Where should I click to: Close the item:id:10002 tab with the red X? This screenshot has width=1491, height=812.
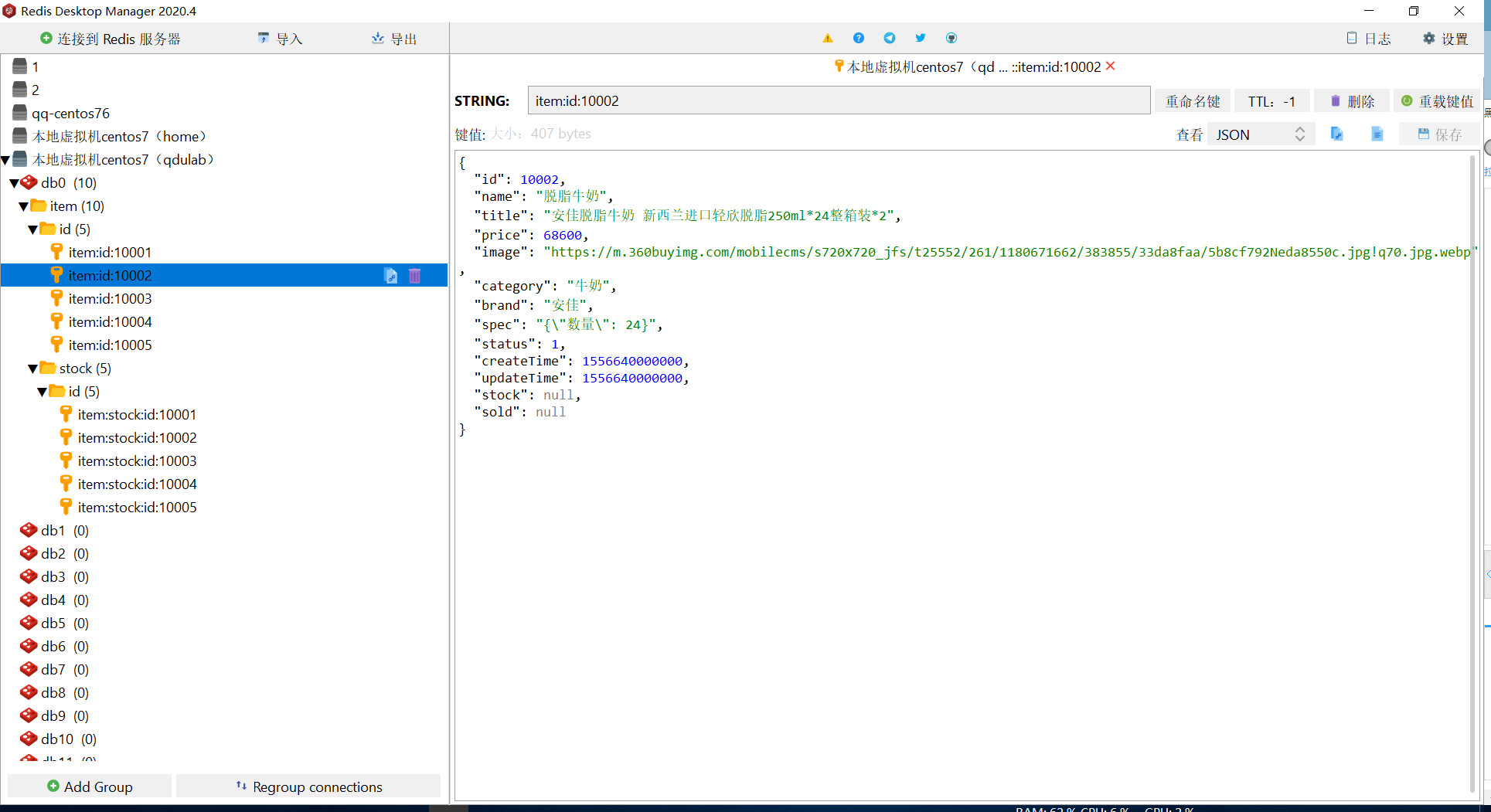[x=1111, y=66]
